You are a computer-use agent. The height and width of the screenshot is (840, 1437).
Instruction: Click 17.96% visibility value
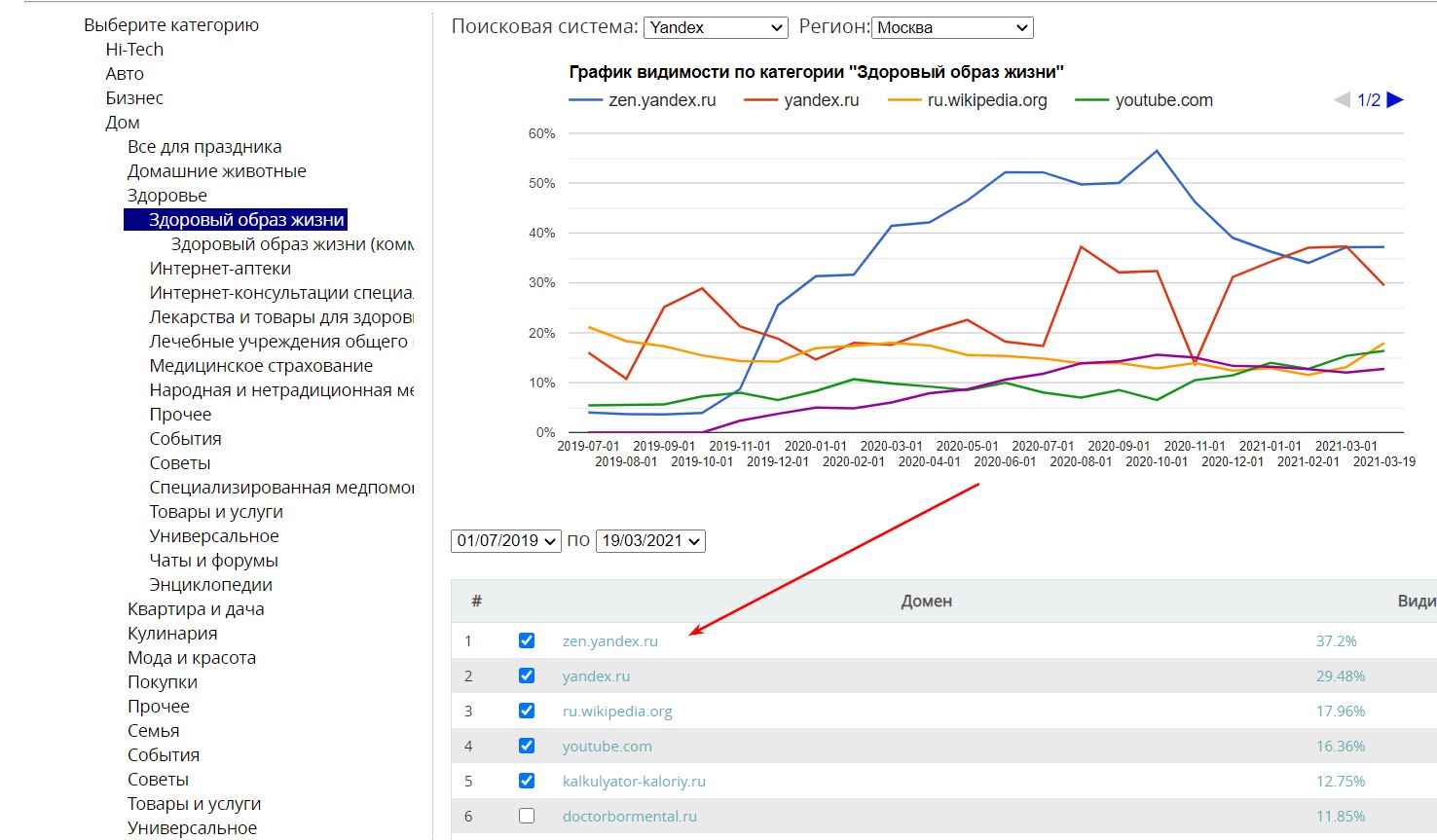click(1341, 711)
